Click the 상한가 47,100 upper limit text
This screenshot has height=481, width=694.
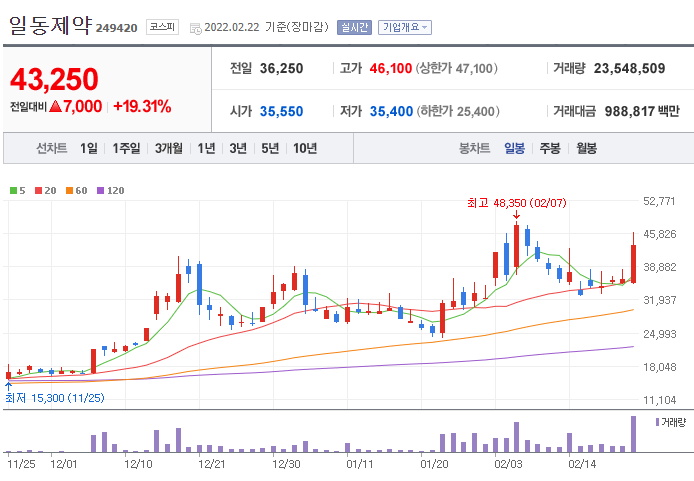click(456, 69)
